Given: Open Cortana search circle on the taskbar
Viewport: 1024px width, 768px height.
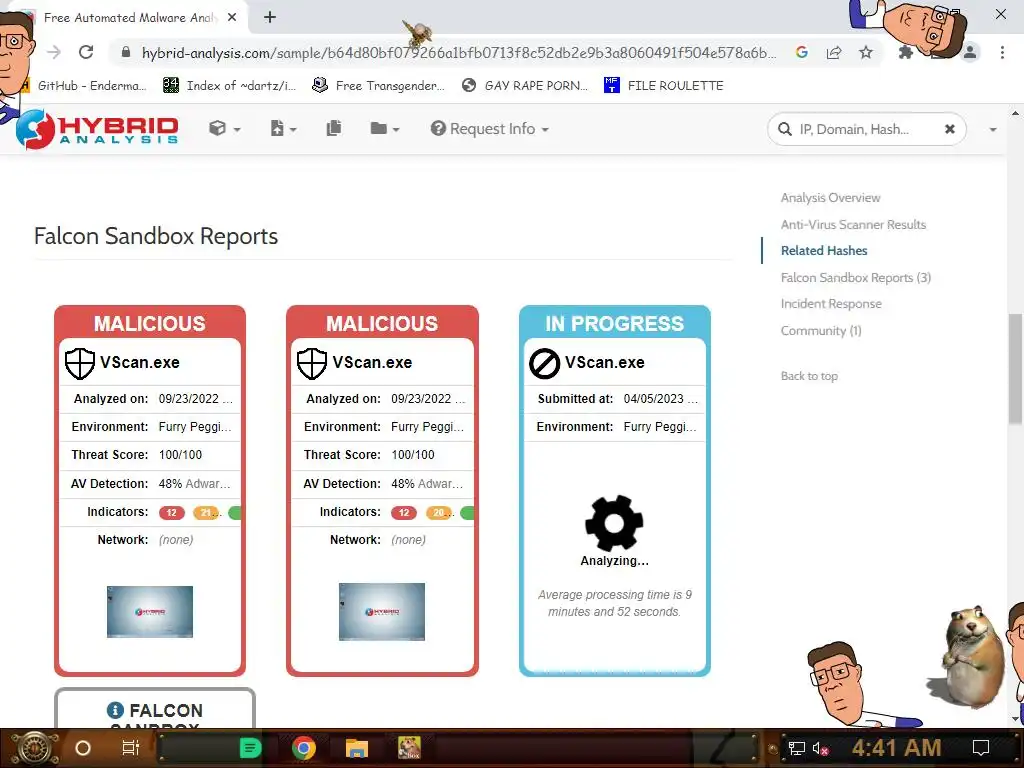Looking at the screenshot, I should click(83, 748).
